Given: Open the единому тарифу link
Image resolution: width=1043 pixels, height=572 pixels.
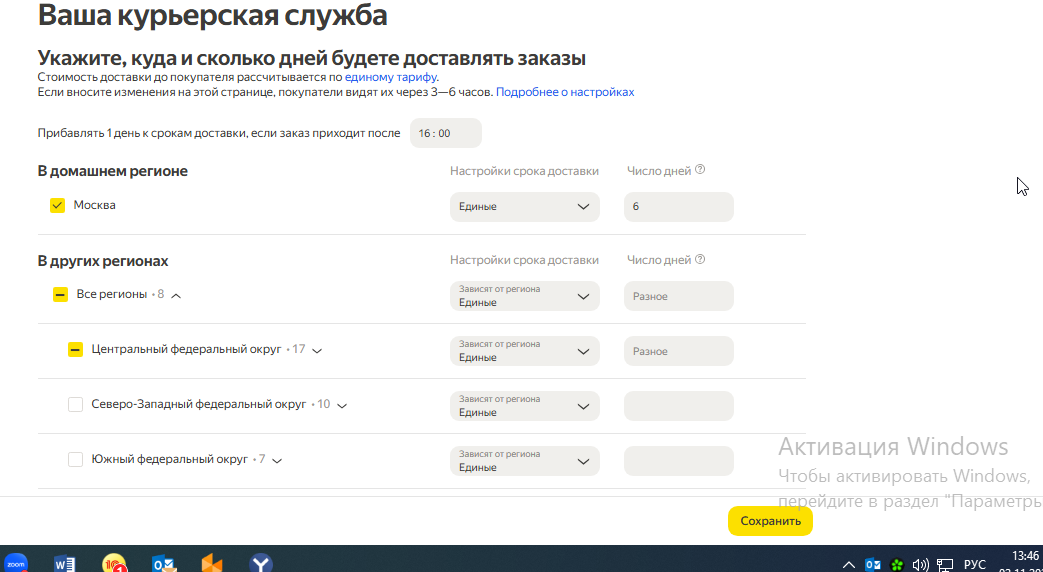Looking at the screenshot, I should 390,77.
